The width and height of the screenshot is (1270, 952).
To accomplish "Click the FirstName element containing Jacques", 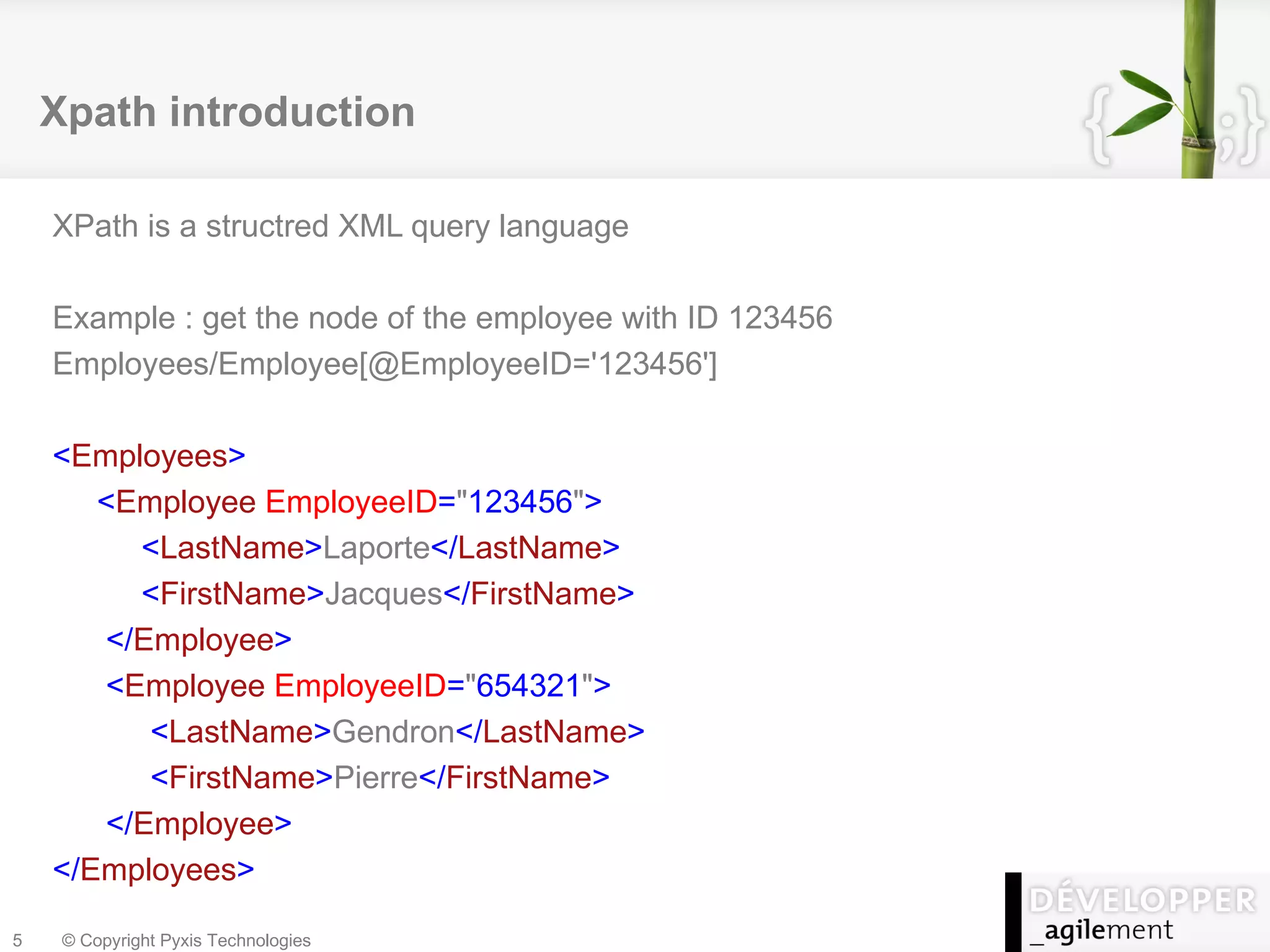I will [x=388, y=594].
